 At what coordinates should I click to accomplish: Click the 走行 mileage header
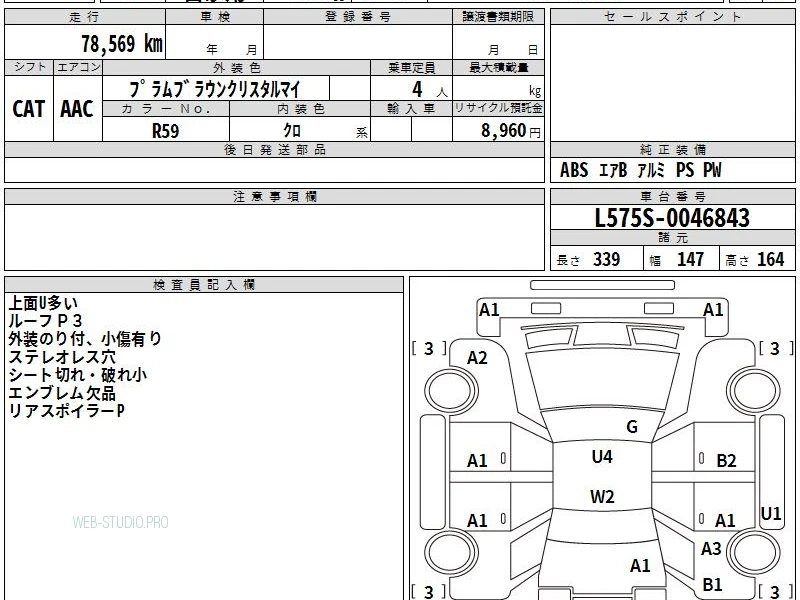point(85,17)
